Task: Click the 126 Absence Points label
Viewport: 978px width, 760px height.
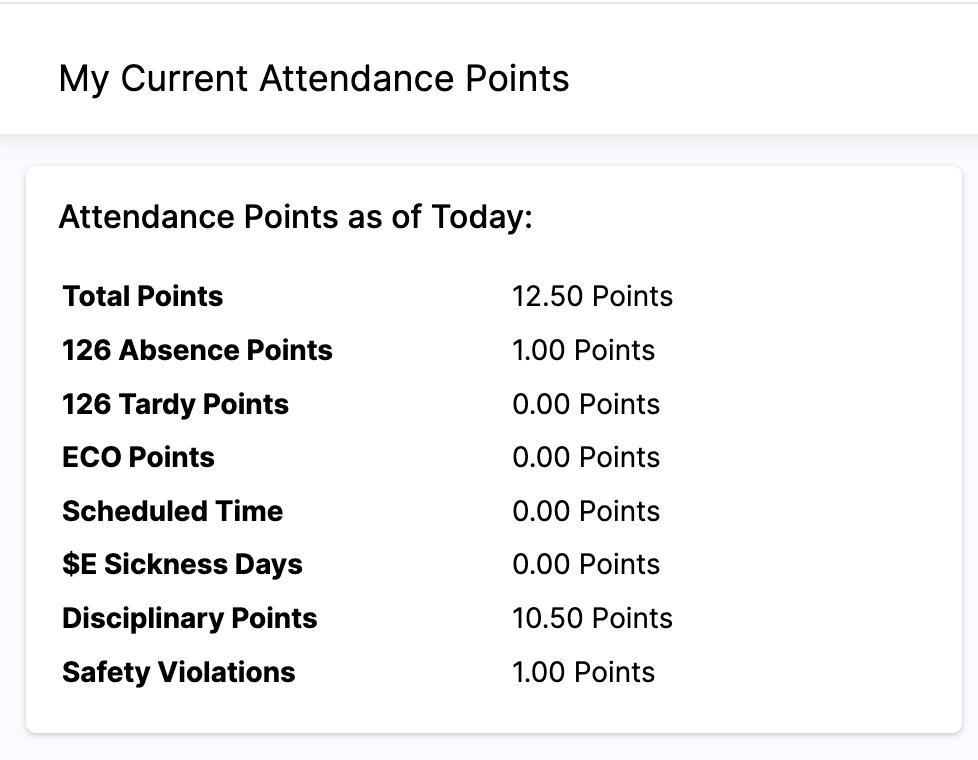Action: tap(197, 350)
